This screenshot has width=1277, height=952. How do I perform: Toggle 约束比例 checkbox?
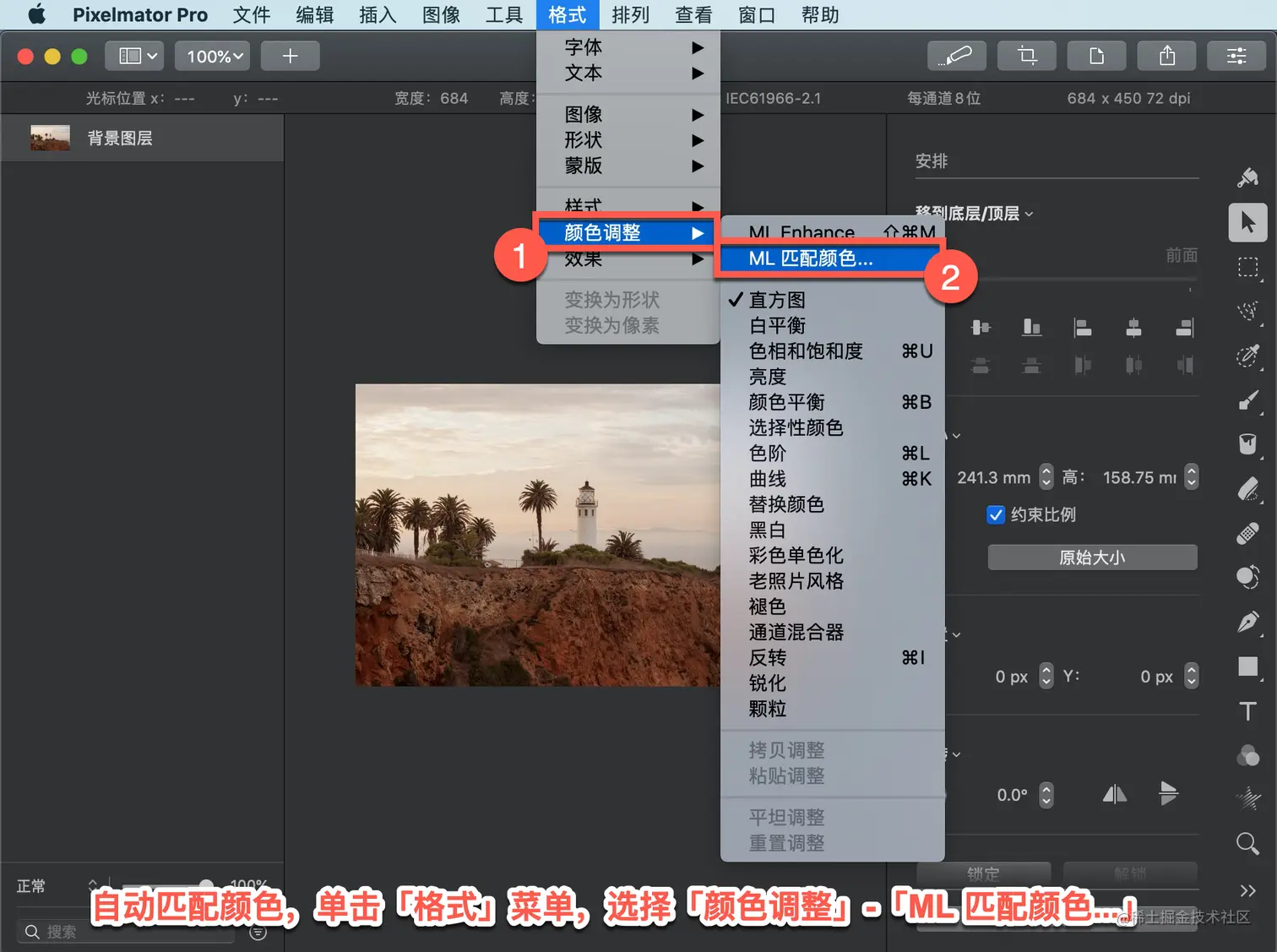996,514
